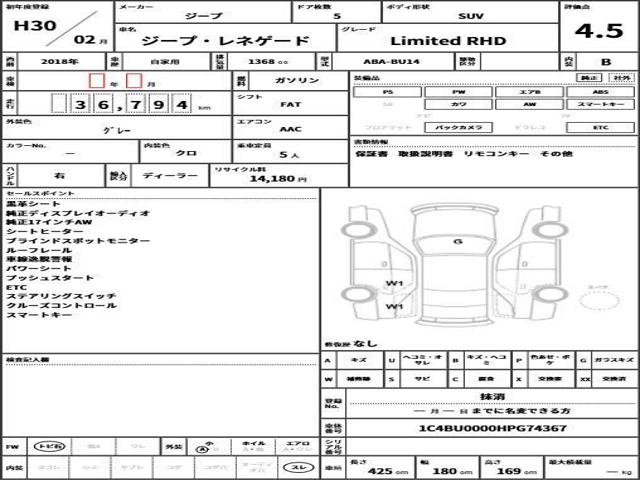Image resolution: width=640 pixels, height=480 pixels.
Task: Select 保証書 in document info
Action: (x=371, y=154)
